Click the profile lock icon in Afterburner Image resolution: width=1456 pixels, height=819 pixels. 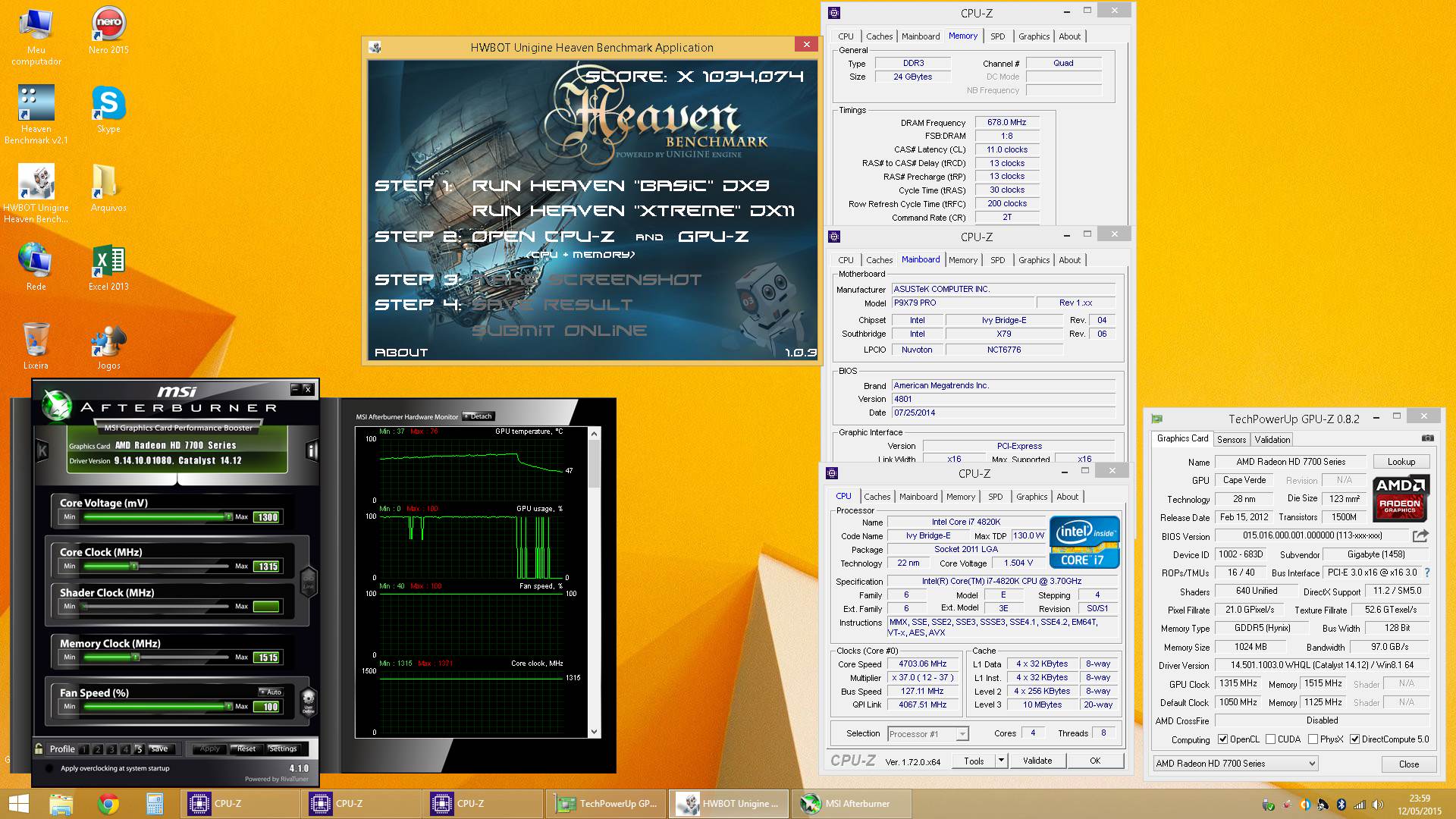(x=39, y=748)
